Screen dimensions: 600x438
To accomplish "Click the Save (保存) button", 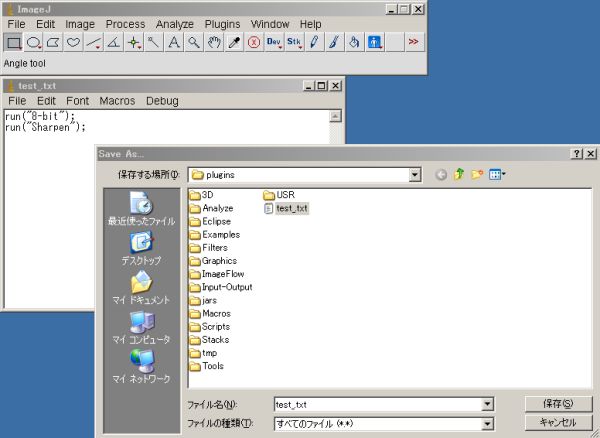I will pos(558,404).
